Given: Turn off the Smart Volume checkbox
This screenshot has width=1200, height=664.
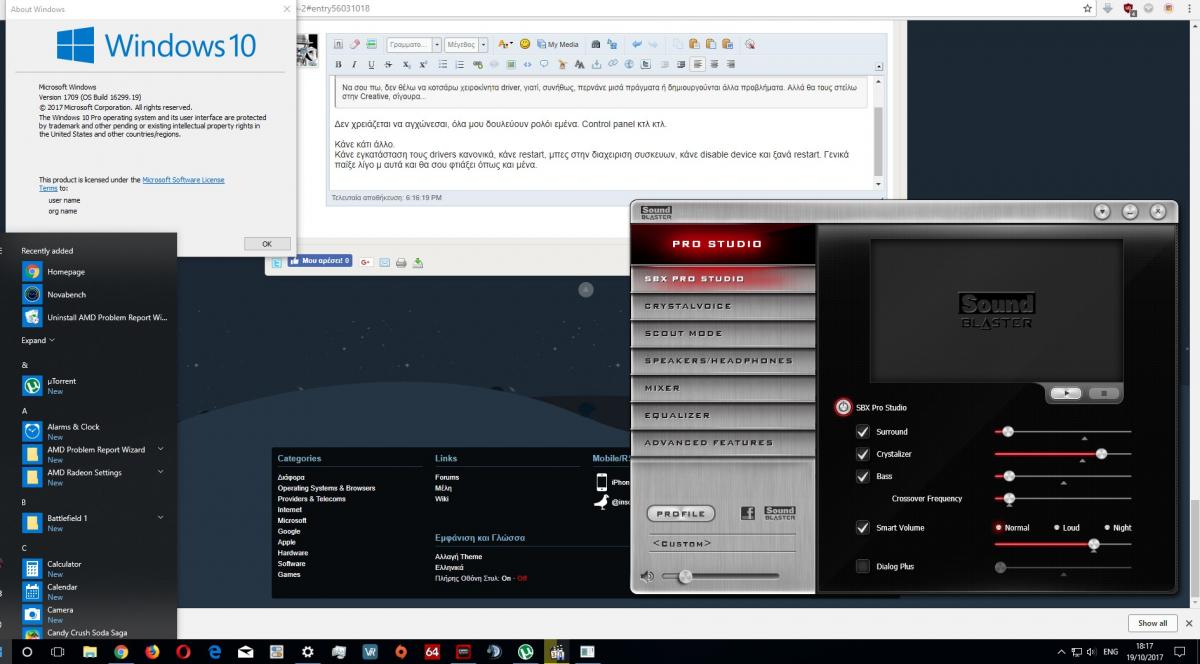Looking at the screenshot, I should pyautogui.click(x=863, y=527).
